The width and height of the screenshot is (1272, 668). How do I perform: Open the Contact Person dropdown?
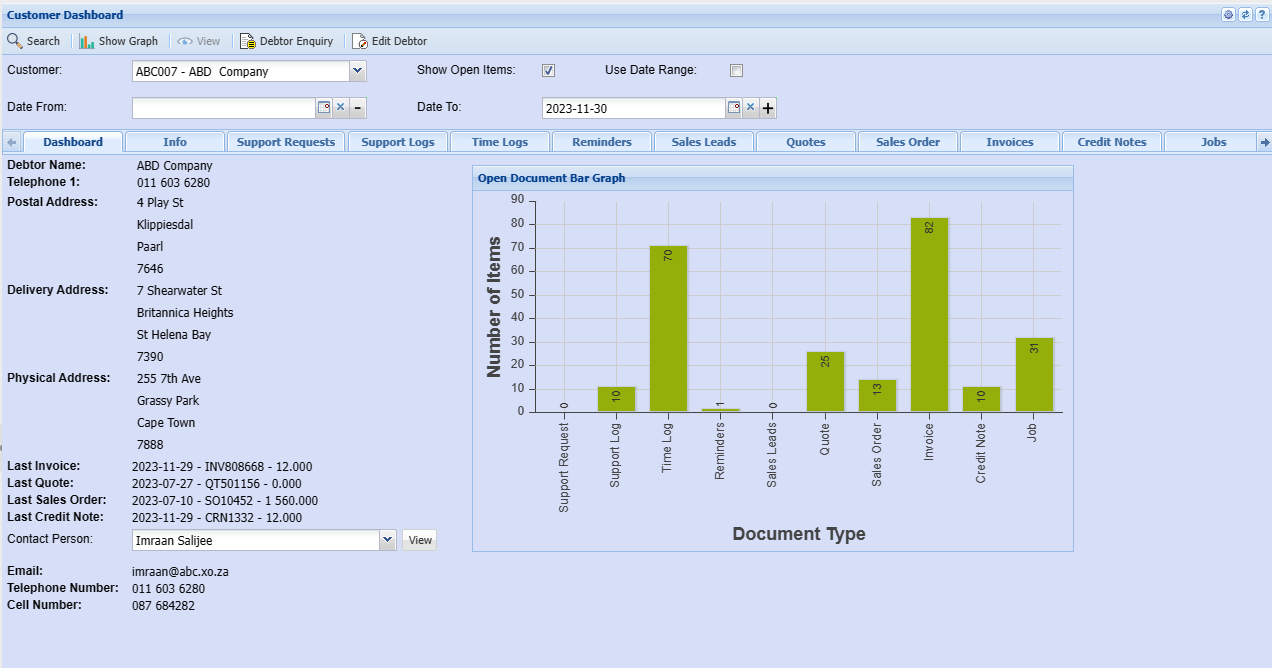(388, 540)
